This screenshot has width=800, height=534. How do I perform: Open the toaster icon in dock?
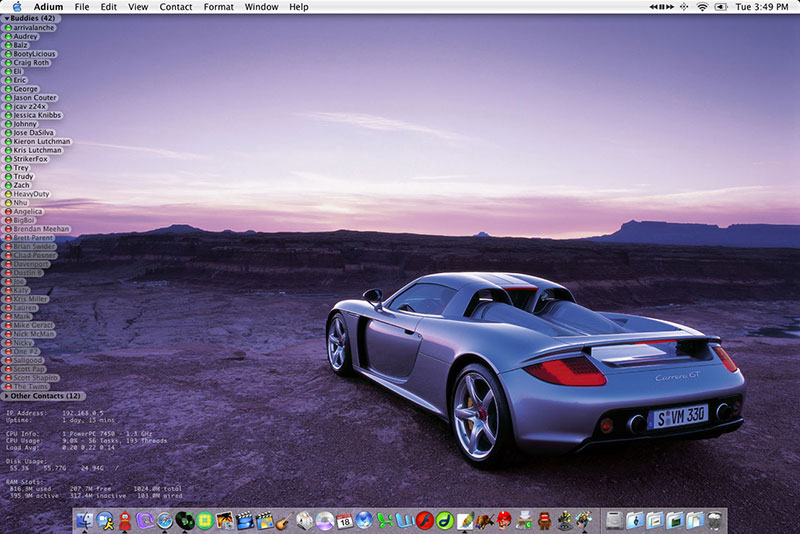tap(305, 521)
